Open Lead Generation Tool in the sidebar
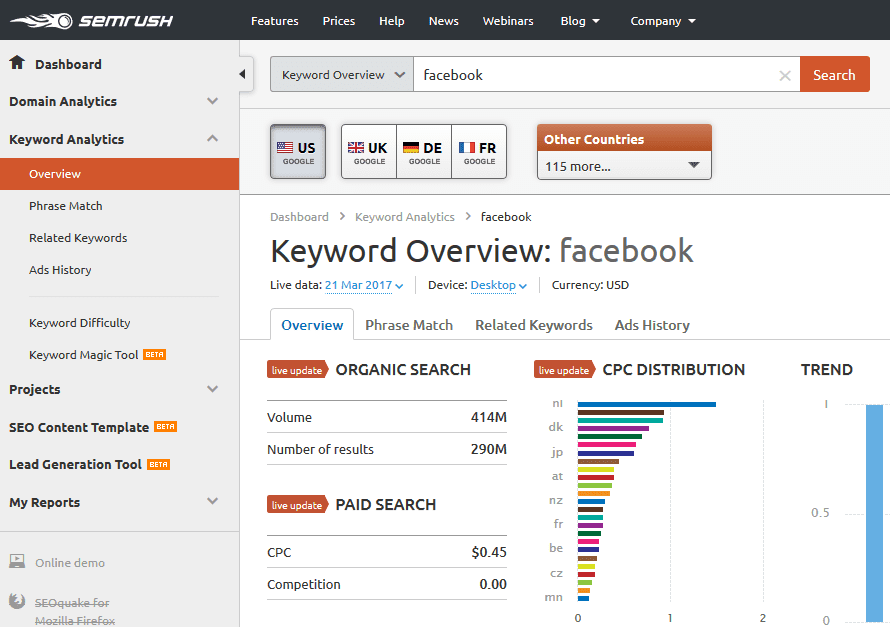Image resolution: width=890 pixels, height=627 pixels. 75,465
